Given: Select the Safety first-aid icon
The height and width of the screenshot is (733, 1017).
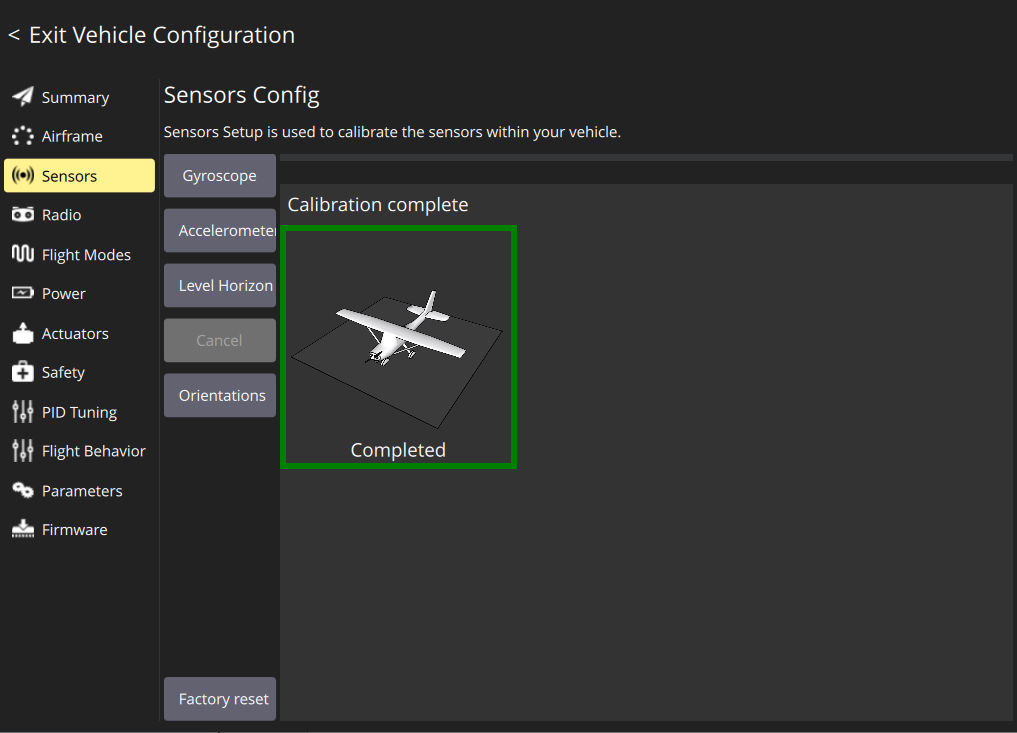Looking at the screenshot, I should (21, 372).
